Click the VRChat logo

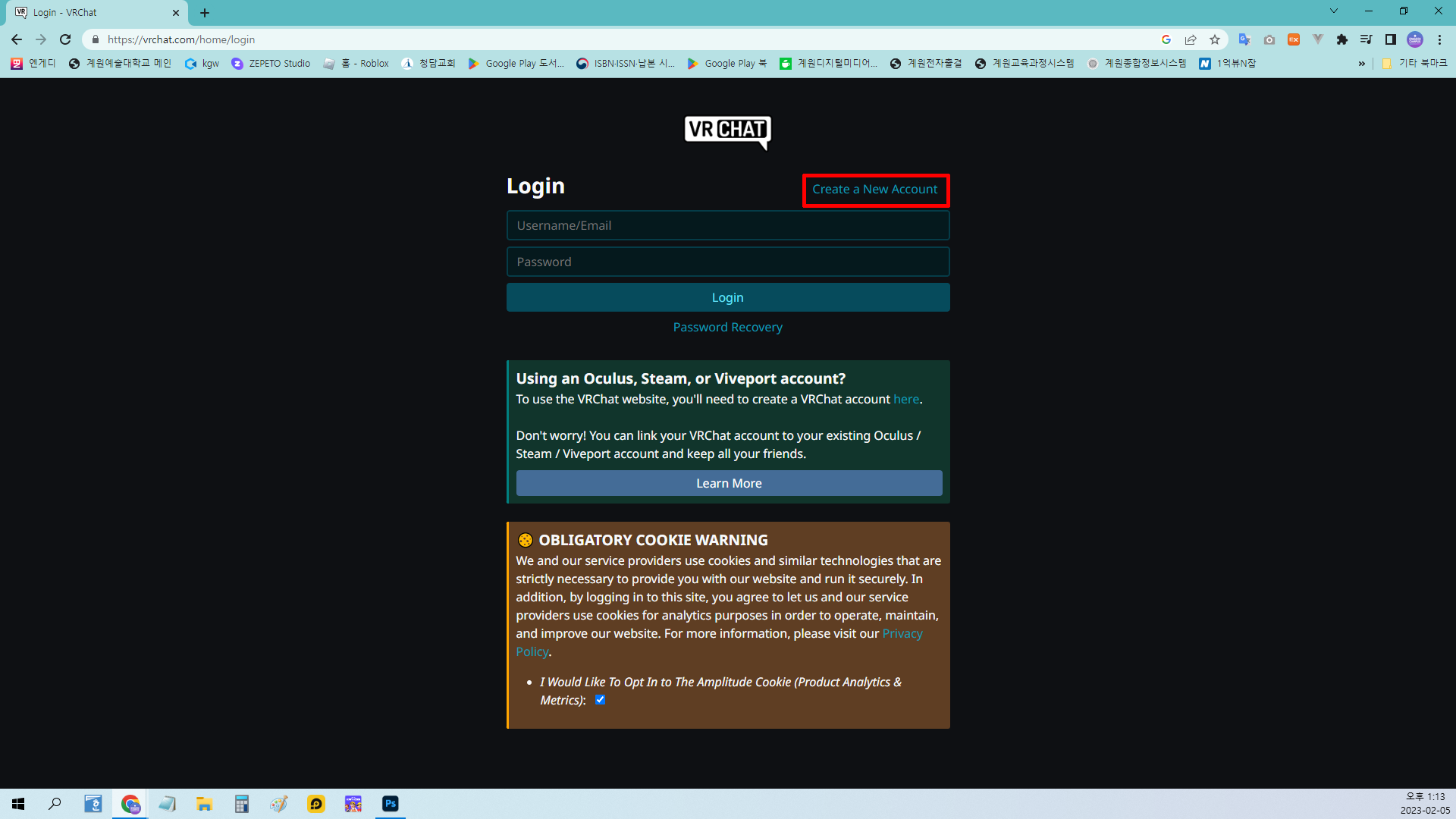click(727, 131)
